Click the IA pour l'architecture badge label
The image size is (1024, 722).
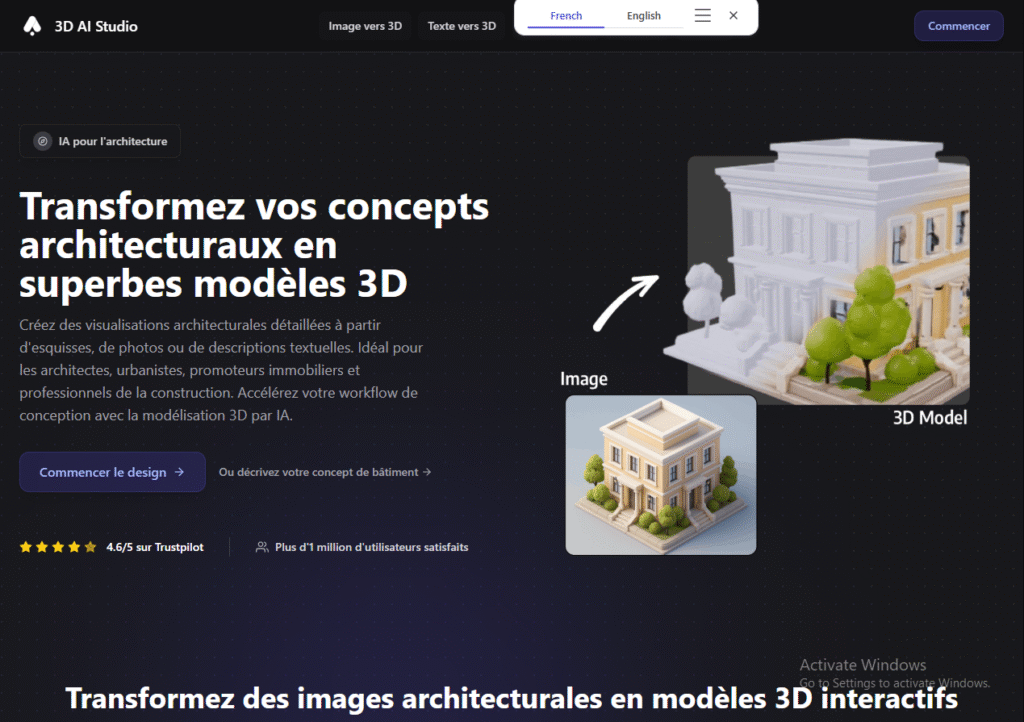tap(113, 142)
